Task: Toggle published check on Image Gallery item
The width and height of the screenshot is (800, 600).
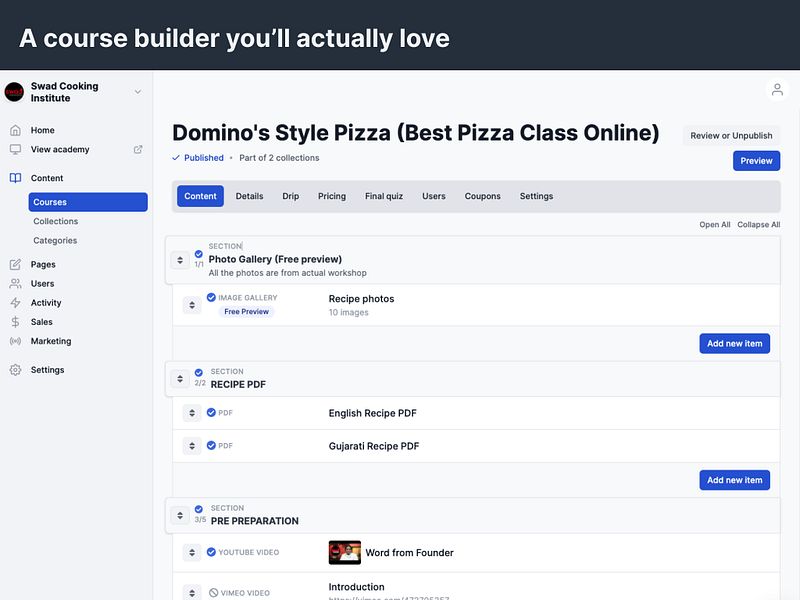Action: [x=211, y=297]
